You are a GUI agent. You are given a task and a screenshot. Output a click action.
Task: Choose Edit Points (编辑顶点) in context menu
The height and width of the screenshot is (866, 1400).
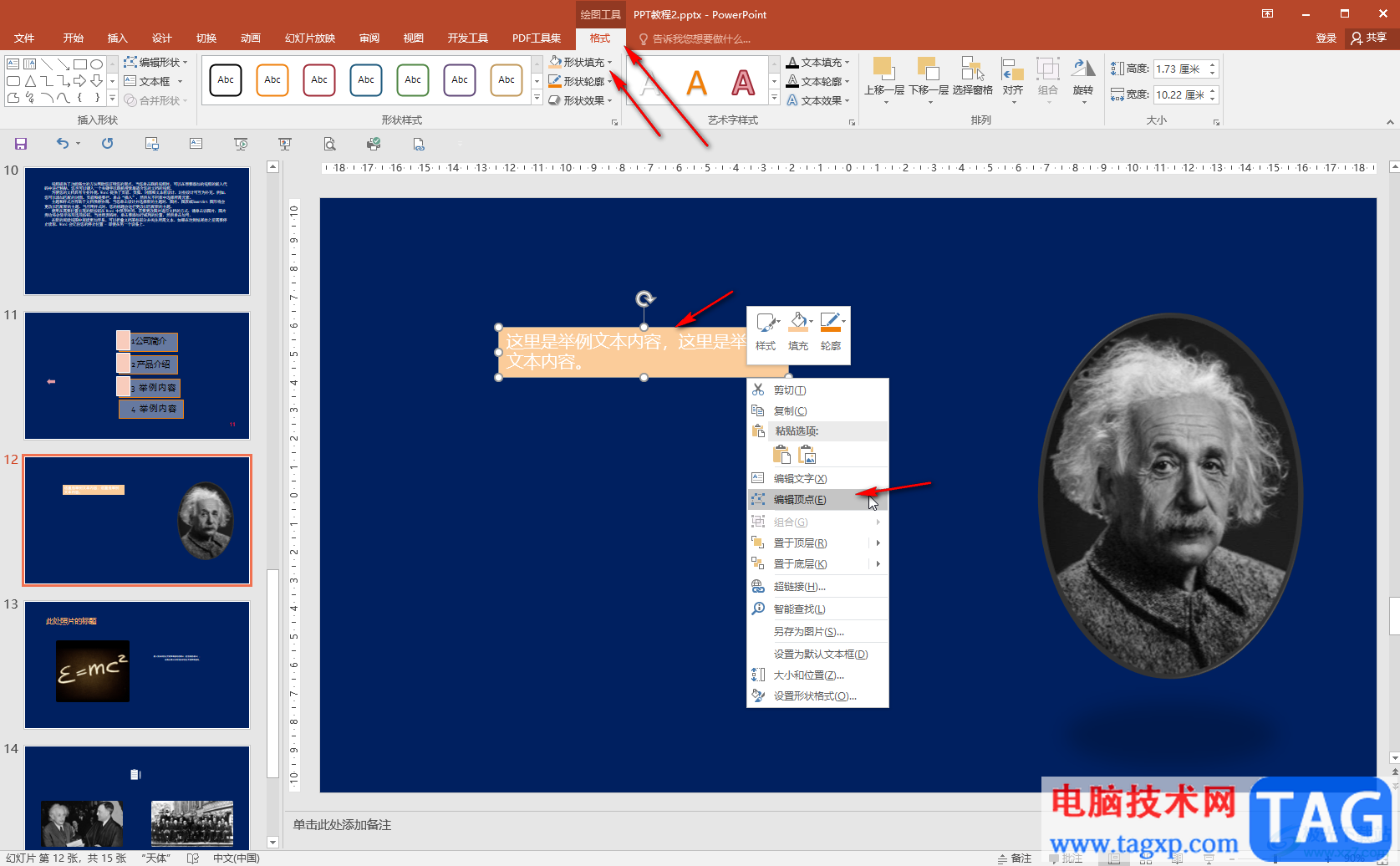(x=817, y=500)
